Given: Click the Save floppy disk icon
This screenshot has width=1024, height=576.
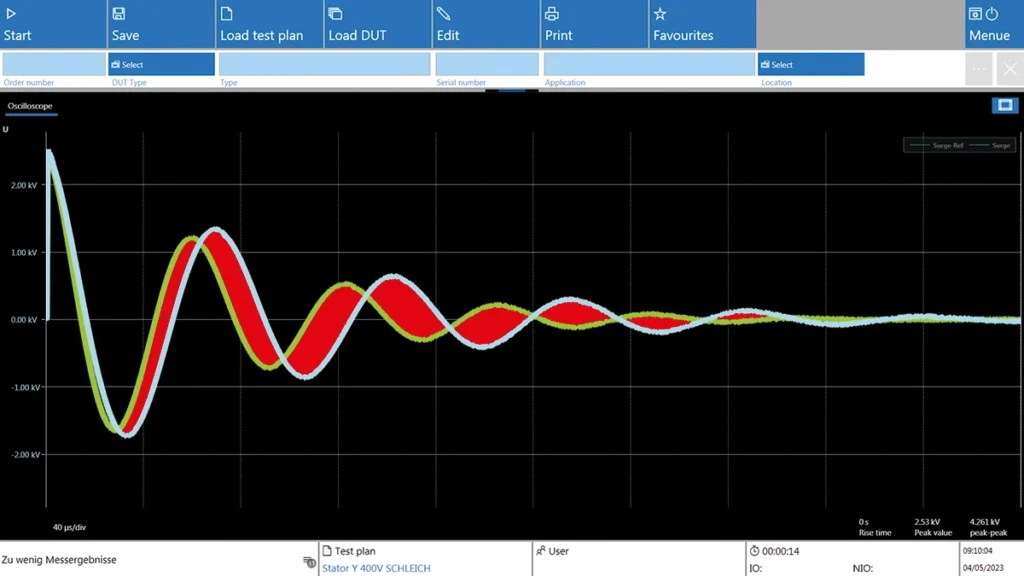Looking at the screenshot, I should click(119, 14).
